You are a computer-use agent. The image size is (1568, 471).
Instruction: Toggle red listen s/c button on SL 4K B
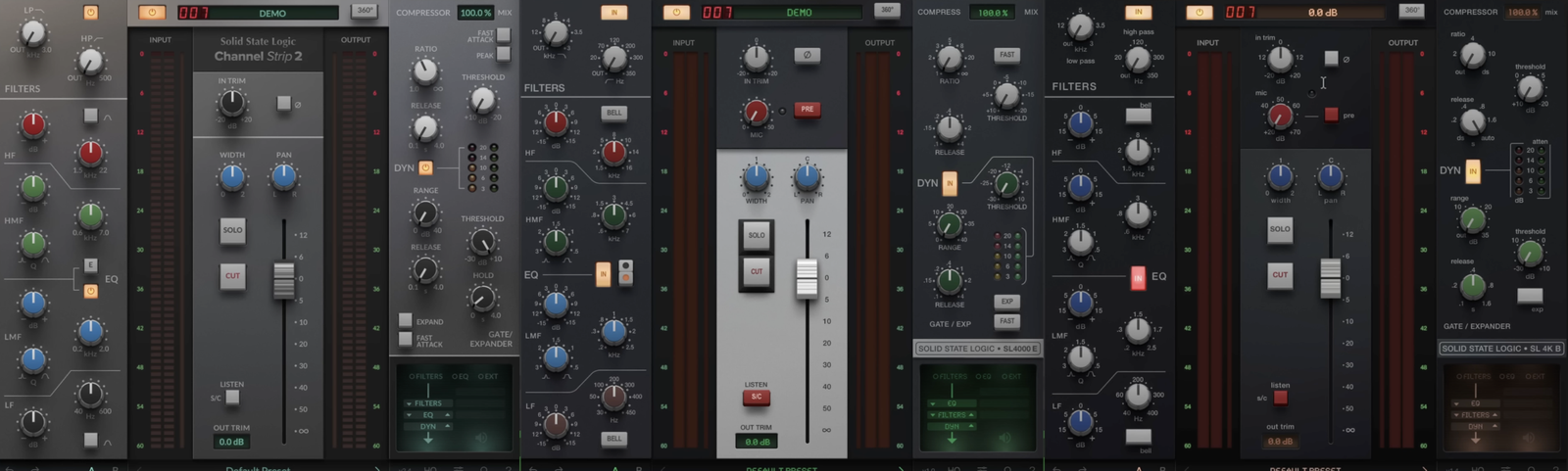click(1280, 398)
